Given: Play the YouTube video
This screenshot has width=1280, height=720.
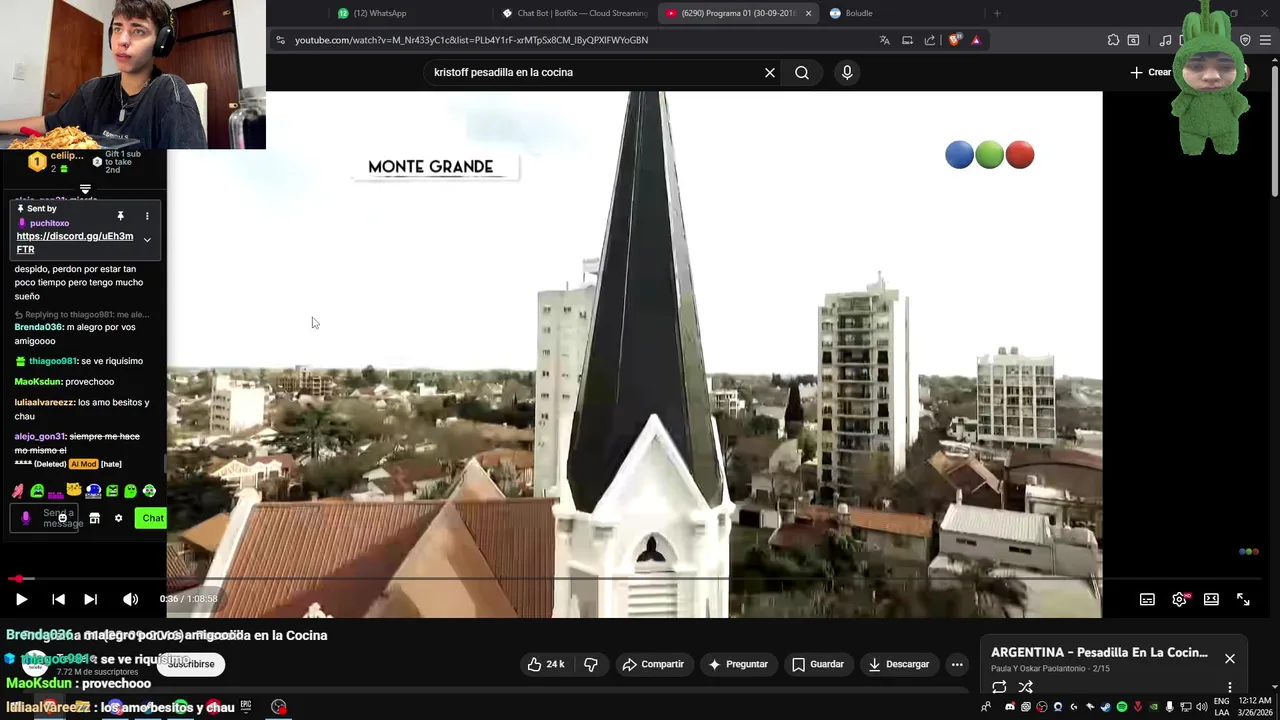Looking at the screenshot, I should [21, 599].
